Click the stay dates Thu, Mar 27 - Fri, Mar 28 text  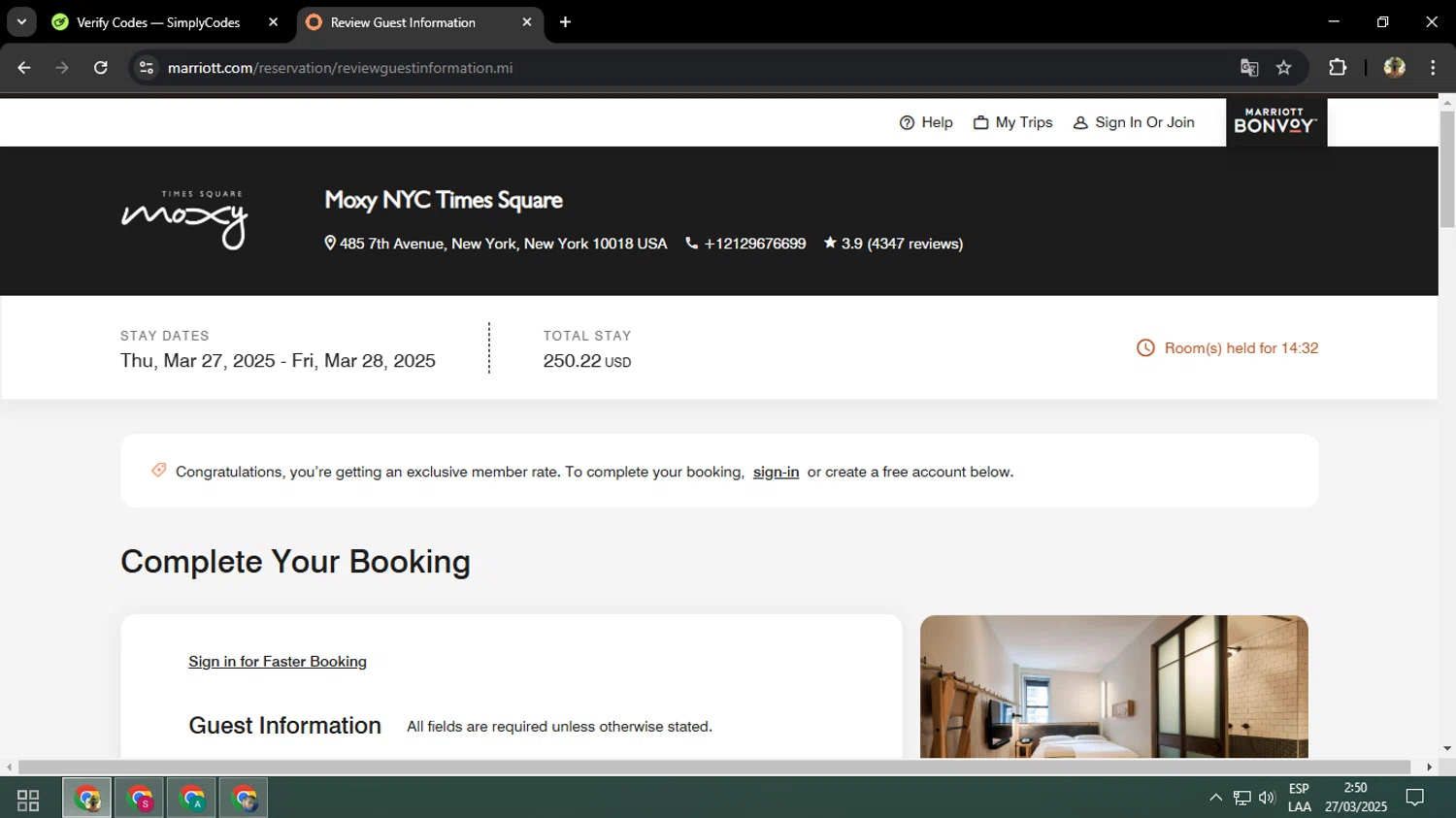pos(278,361)
